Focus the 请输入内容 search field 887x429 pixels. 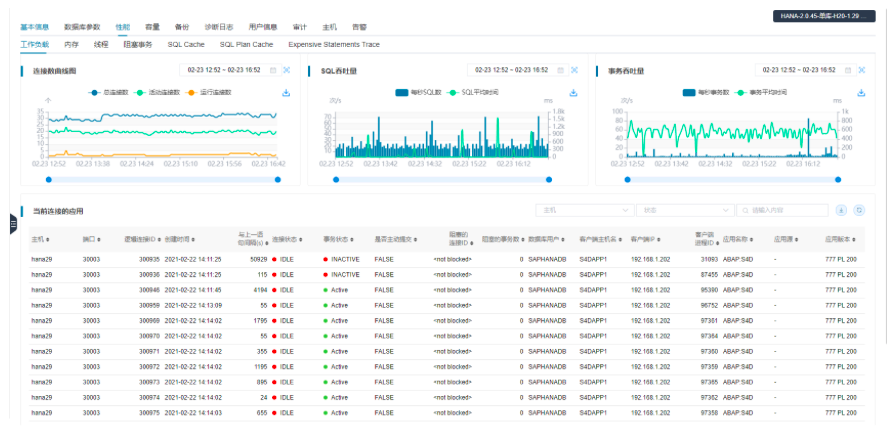[782, 210]
